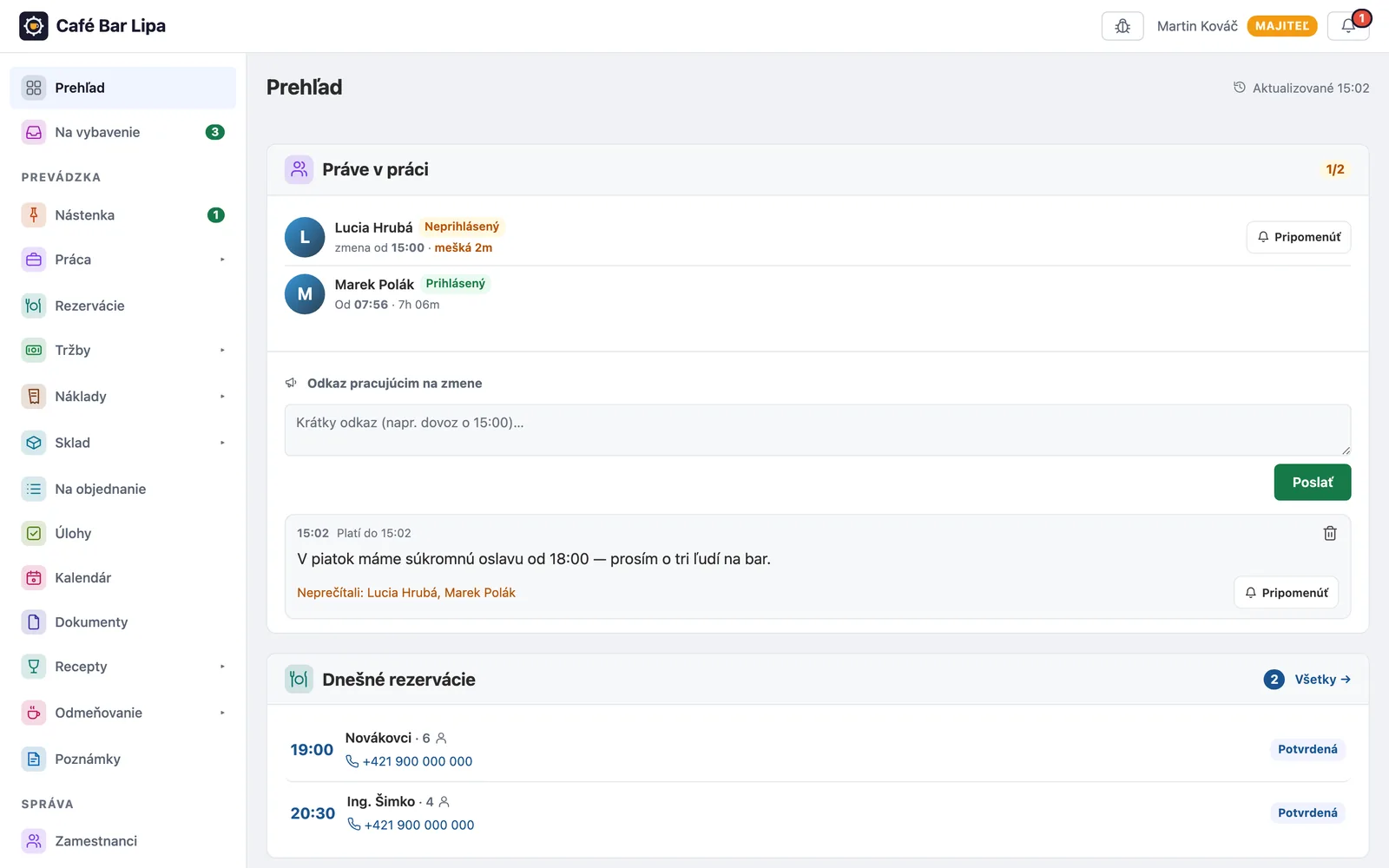Click Marek Polák's avatar
Viewport: 1389px width, 868px height.
tap(305, 294)
